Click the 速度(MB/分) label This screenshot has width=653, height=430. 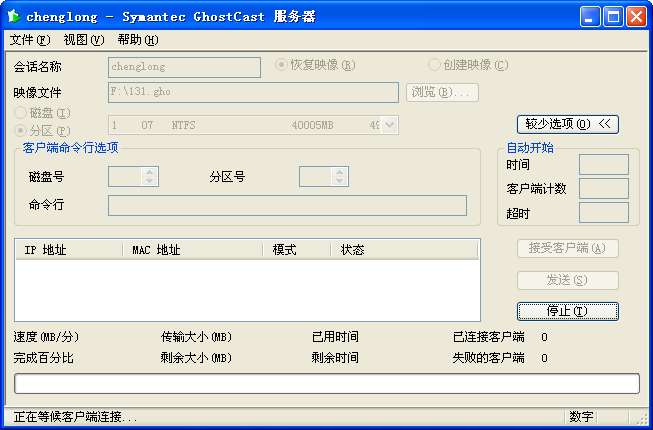point(46,337)
